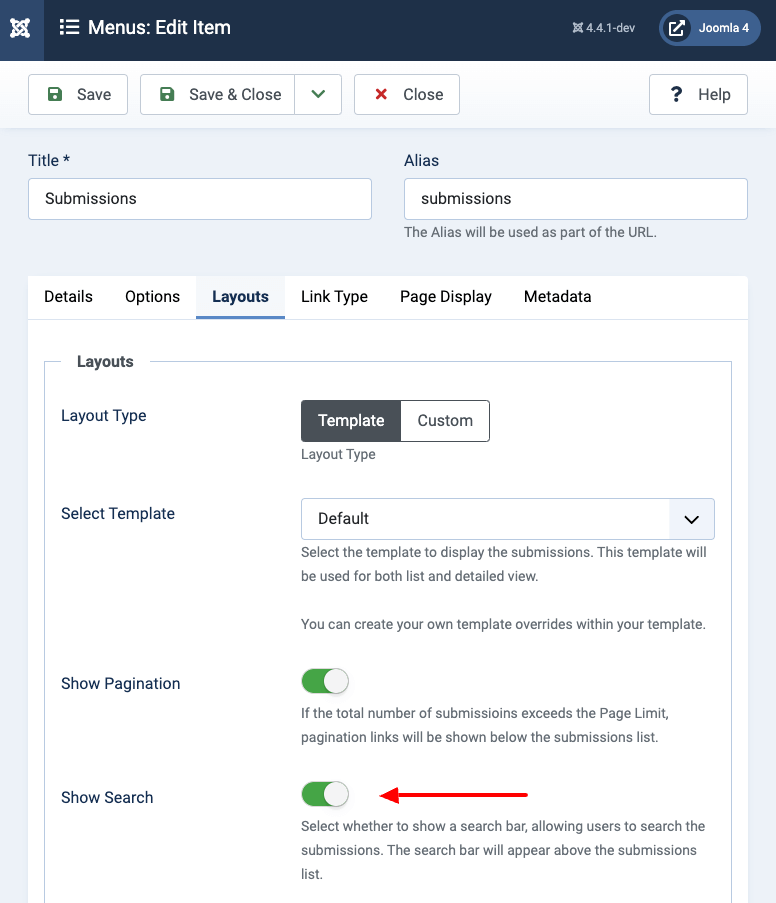Click the Joomla logo icon
This screenshot has width=776, height=903.
point(20,28)
